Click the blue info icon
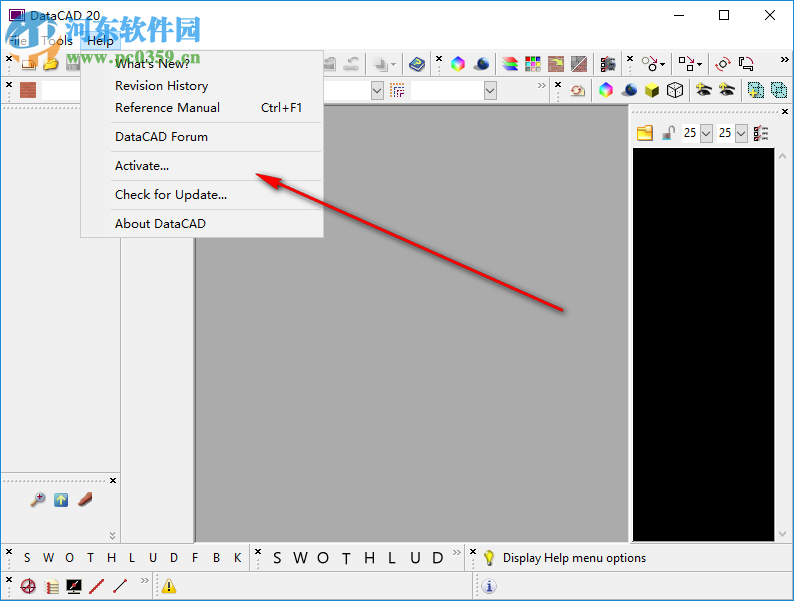The width and height of the screenshot is (794, 601). [x=489, y=586]
